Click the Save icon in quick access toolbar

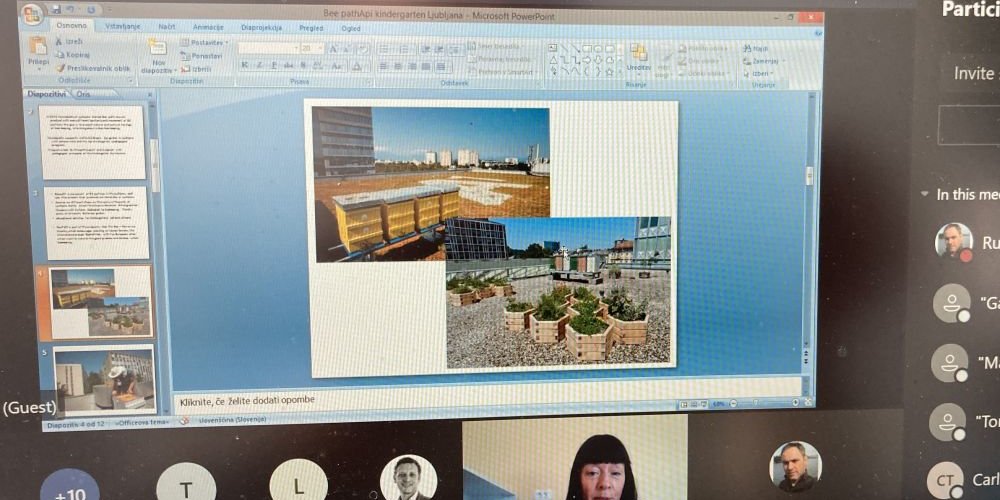[x=56, y=10]
